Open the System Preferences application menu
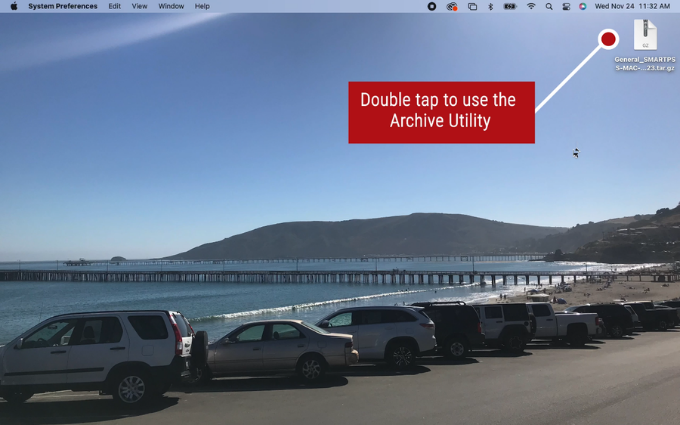Image resolution: width=680 pixels, height=425 pixels. pyautogui.click(x=63, y=6)
